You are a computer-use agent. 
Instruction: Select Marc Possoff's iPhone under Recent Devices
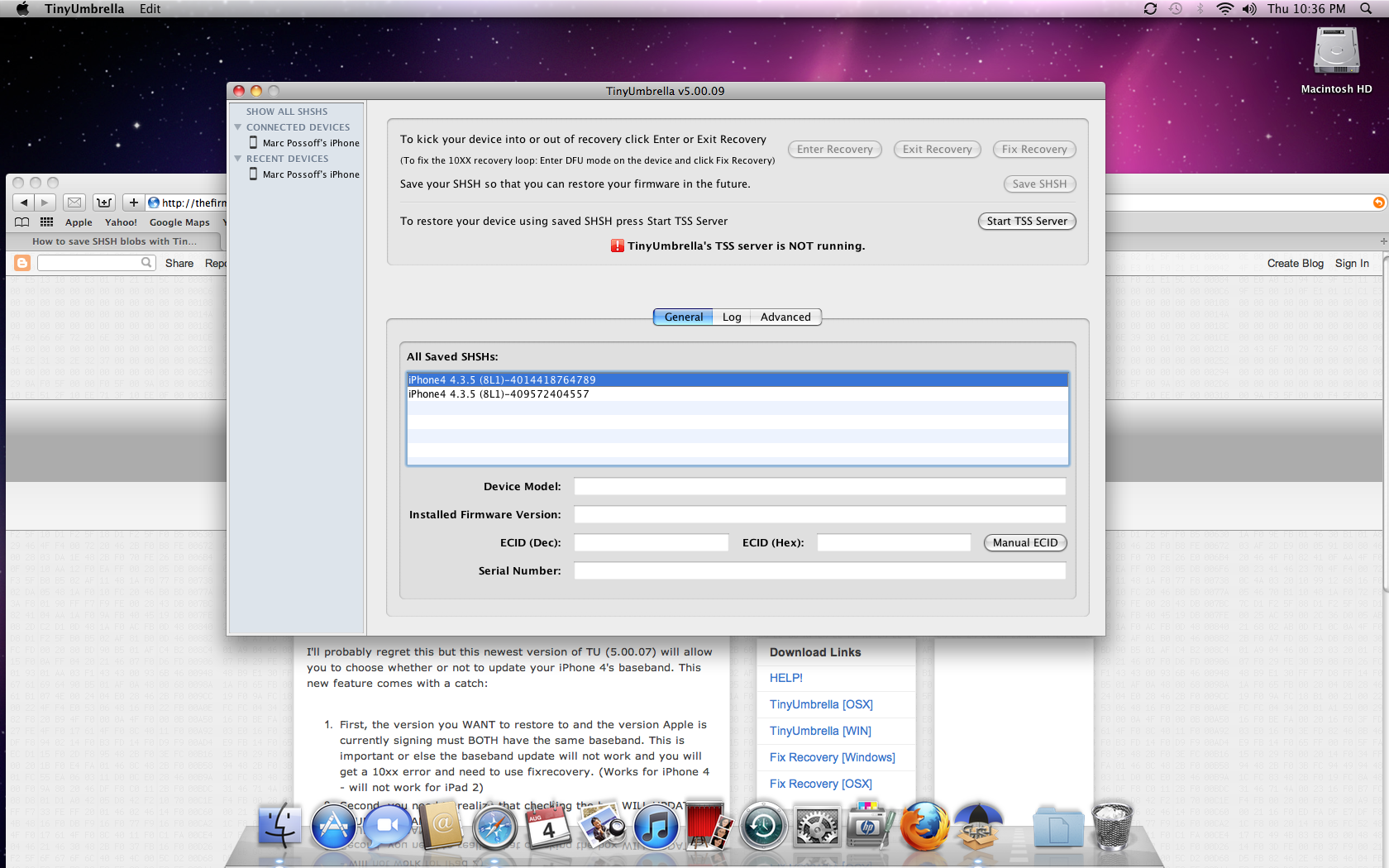point(304,174)
